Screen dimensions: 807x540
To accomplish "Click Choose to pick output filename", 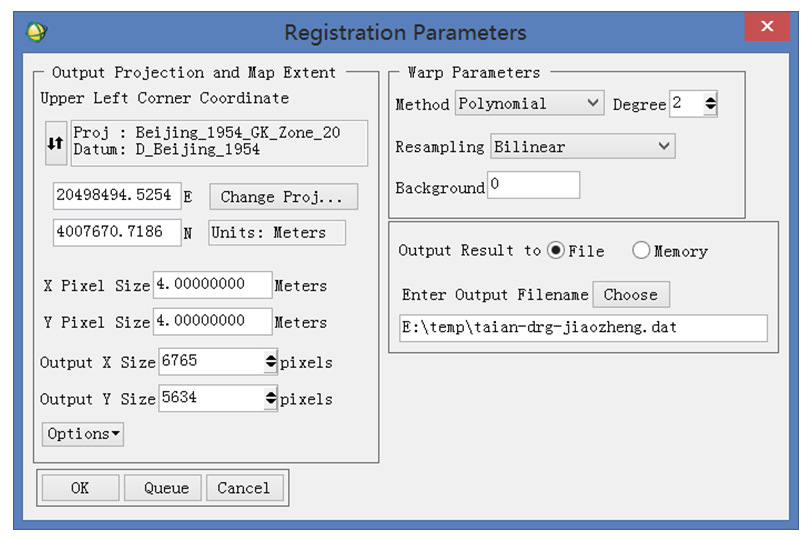I will click(631, 294).
